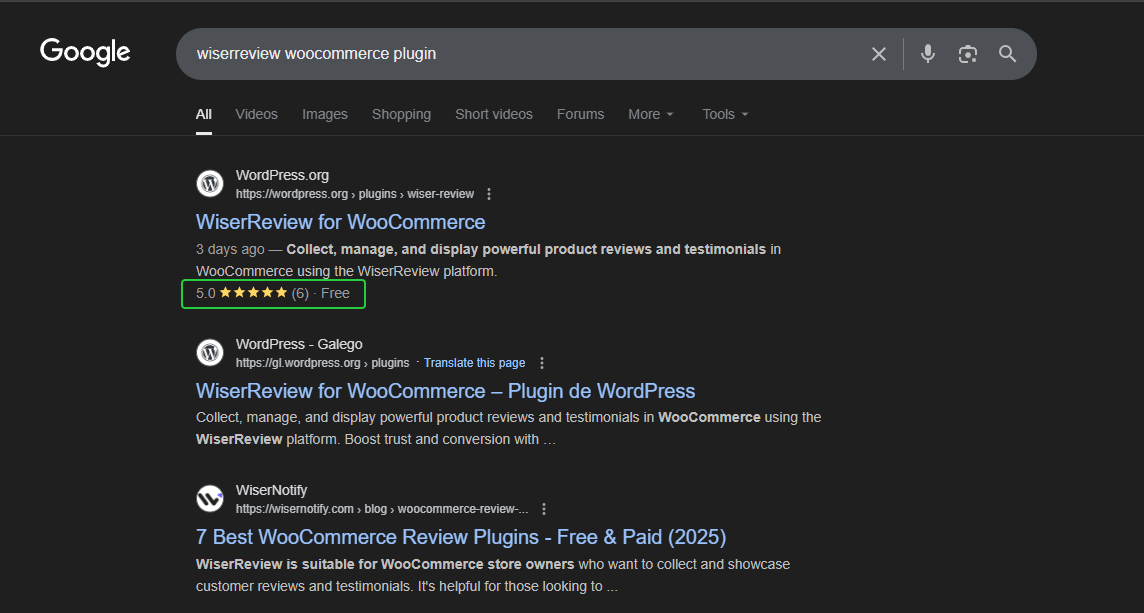Expand the More search categories dropdown
The height and width of the screenshot is (613, 1144).
pos(651,114)
